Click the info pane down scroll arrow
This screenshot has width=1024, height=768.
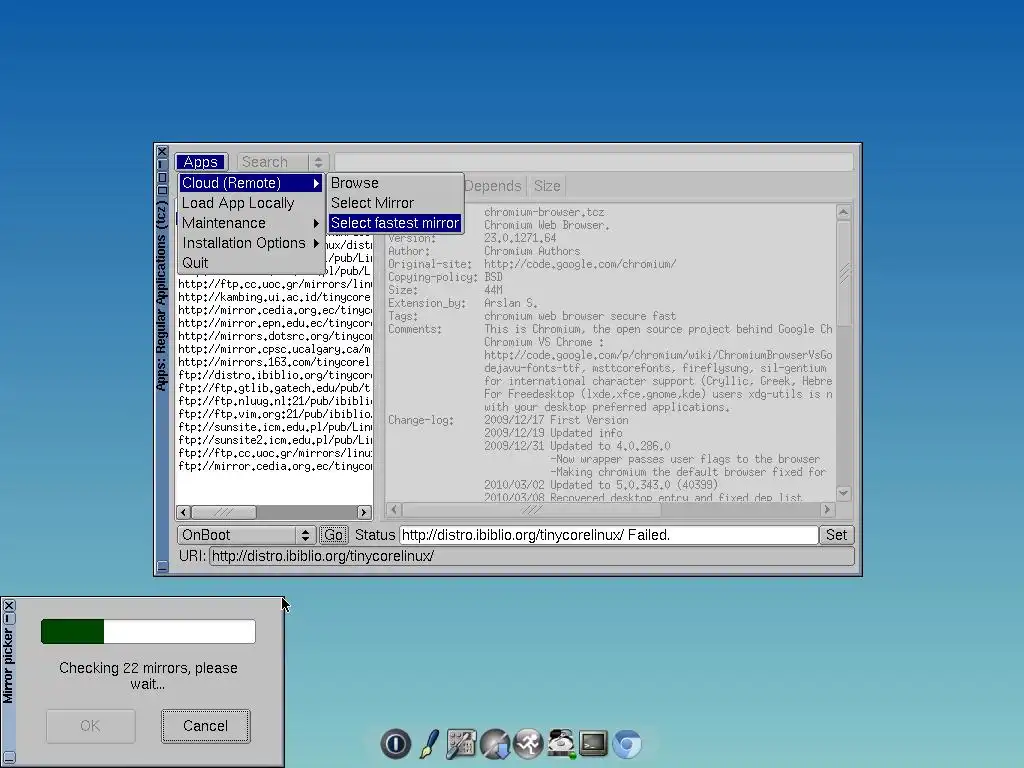tap(844, 494)
